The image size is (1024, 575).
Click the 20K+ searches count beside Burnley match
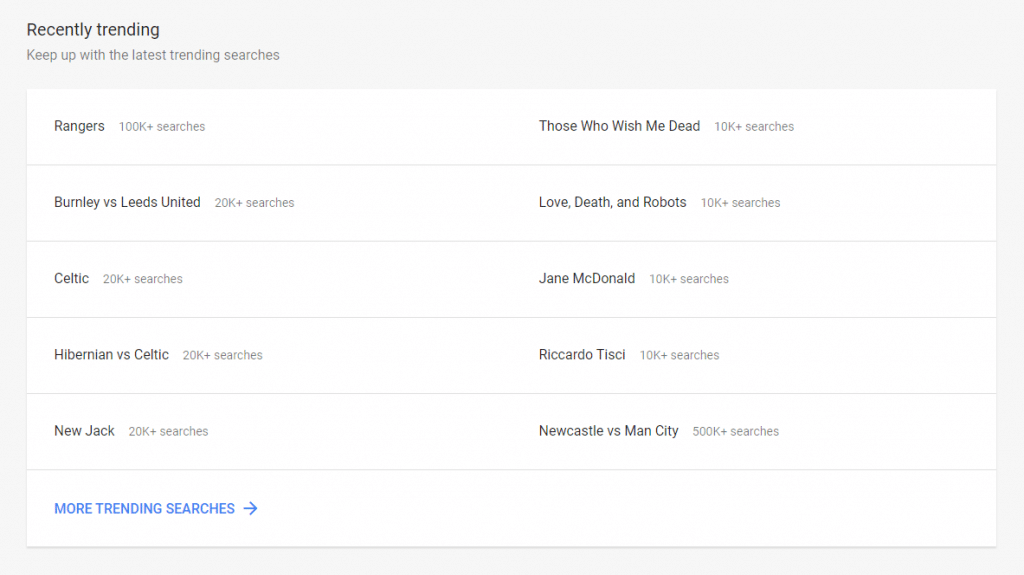[x=254, y=203]
